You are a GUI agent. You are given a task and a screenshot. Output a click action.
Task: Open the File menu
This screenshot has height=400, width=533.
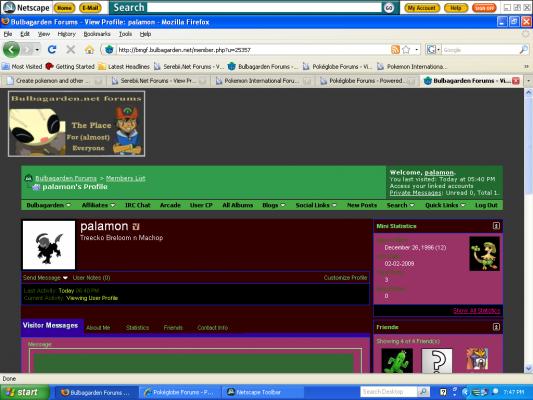[8, 34]
